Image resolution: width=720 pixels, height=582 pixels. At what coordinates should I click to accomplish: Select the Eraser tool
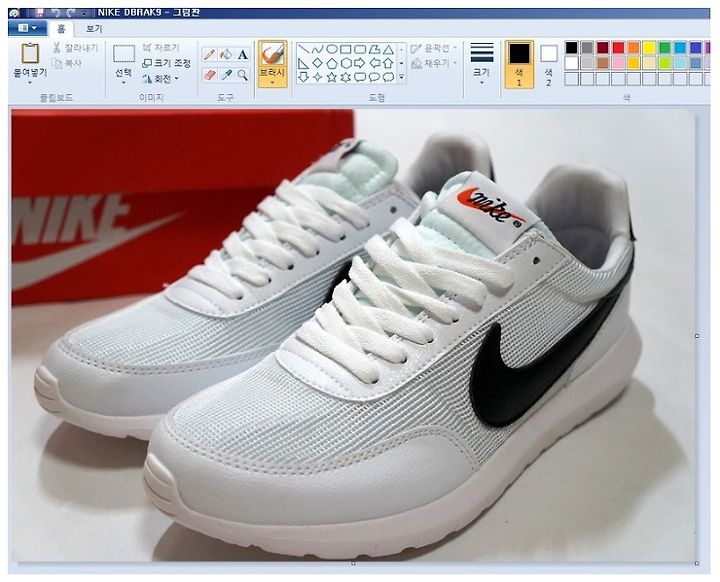tap(209, 75)
